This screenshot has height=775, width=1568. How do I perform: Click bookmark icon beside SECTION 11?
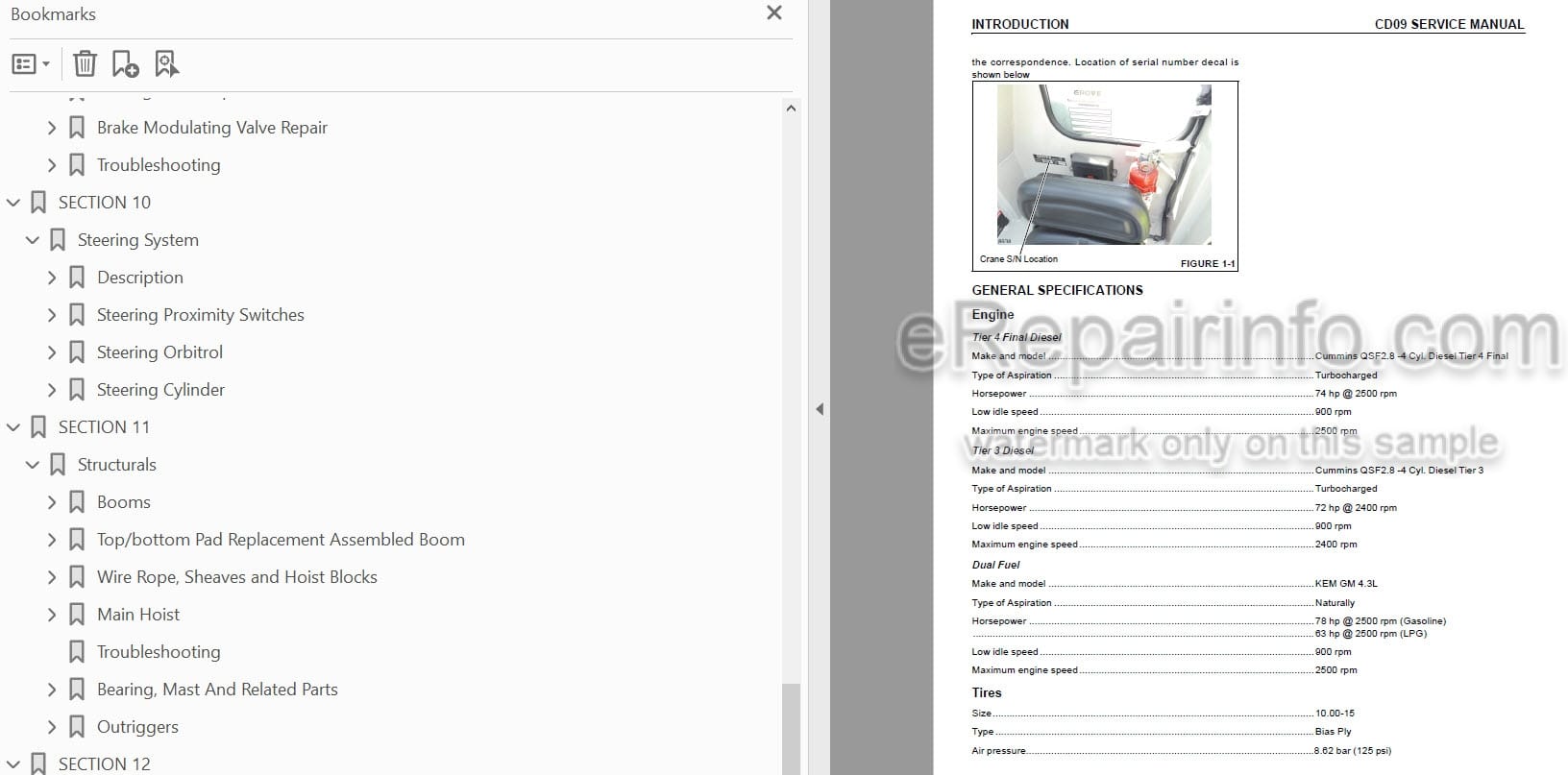(38, 427)
